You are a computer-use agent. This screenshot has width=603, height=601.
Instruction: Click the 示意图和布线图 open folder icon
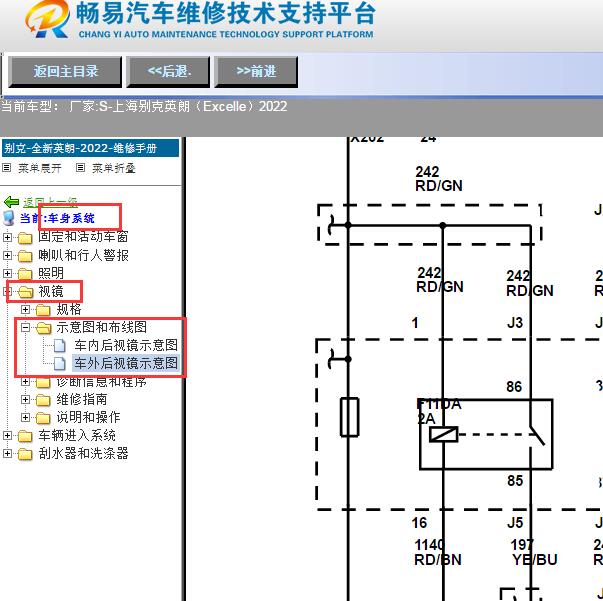[x=43, y=328]
